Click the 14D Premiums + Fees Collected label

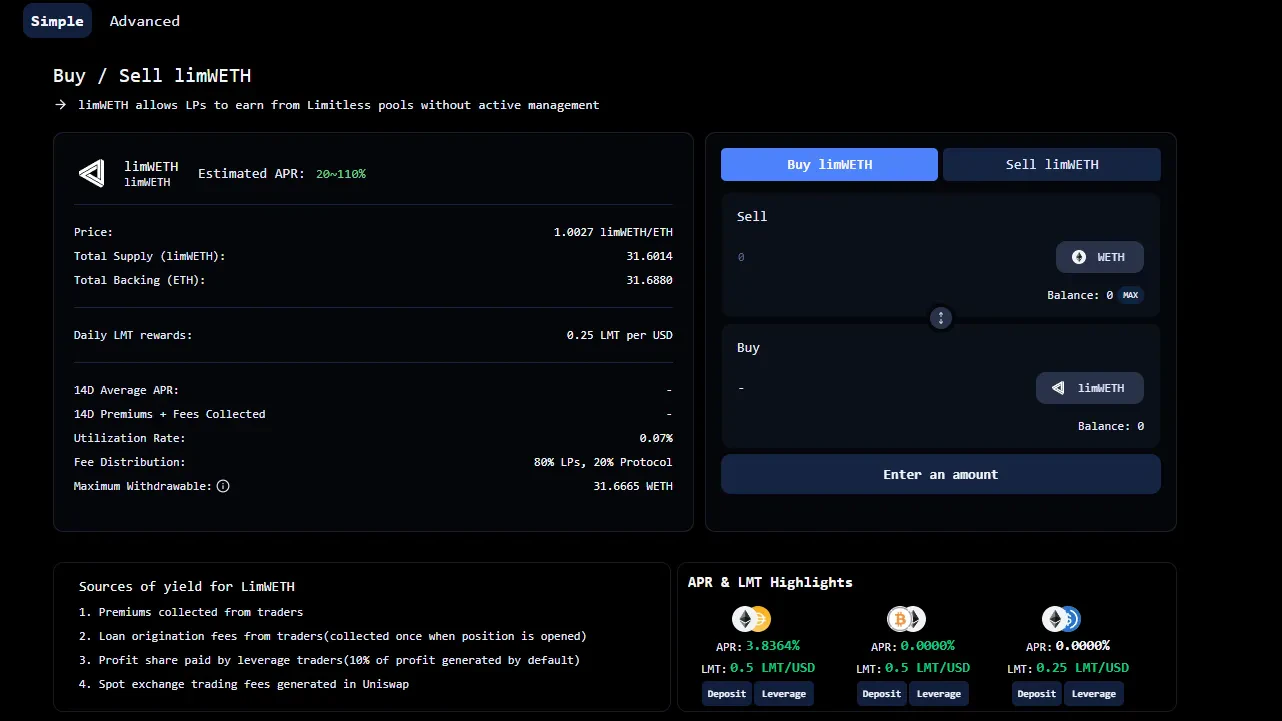click(170, 414)
